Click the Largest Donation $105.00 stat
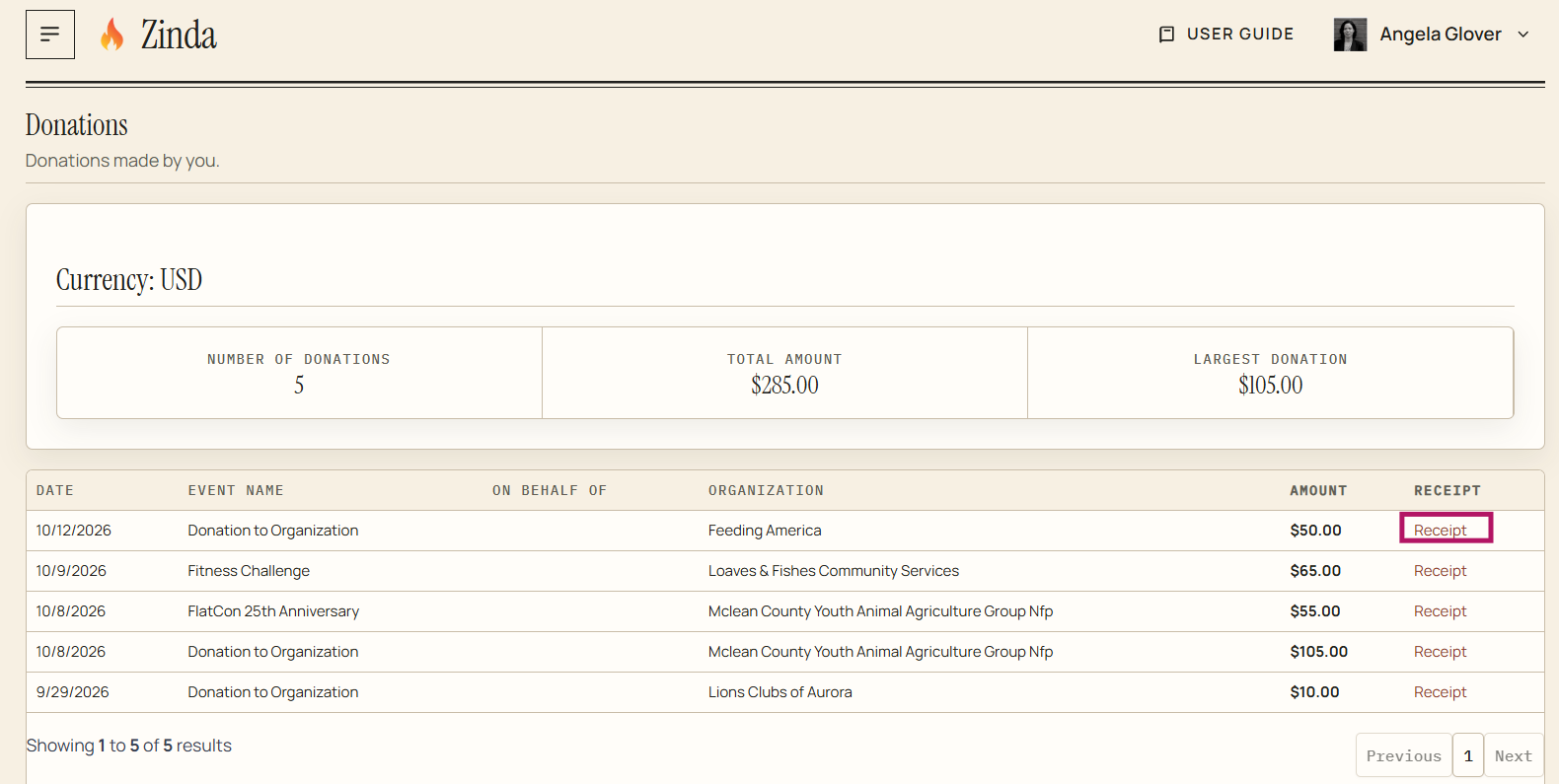This screenshot has height=784, width=1559. pos(1270,373)
